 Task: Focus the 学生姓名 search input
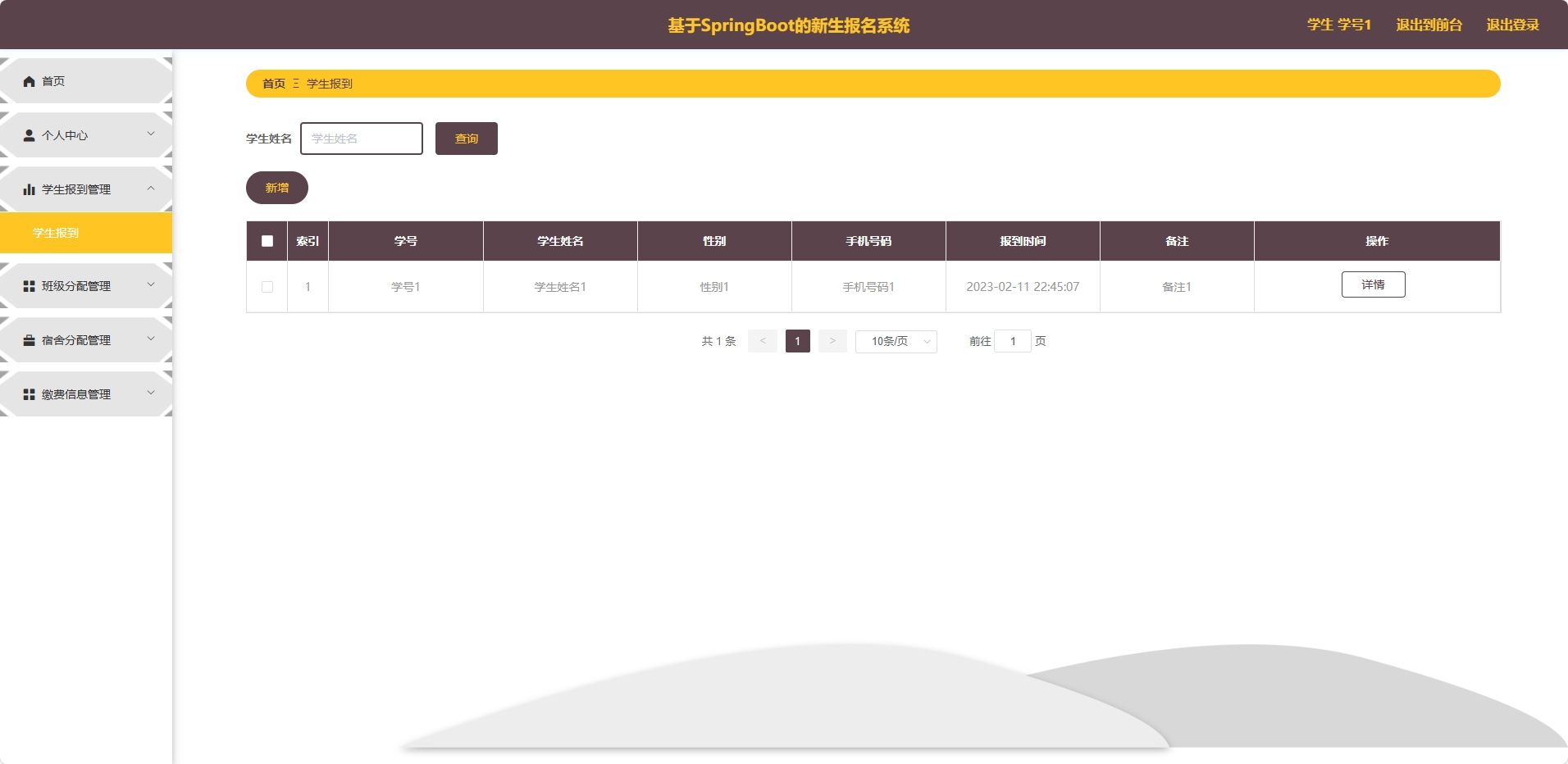(x=362, y=139)
